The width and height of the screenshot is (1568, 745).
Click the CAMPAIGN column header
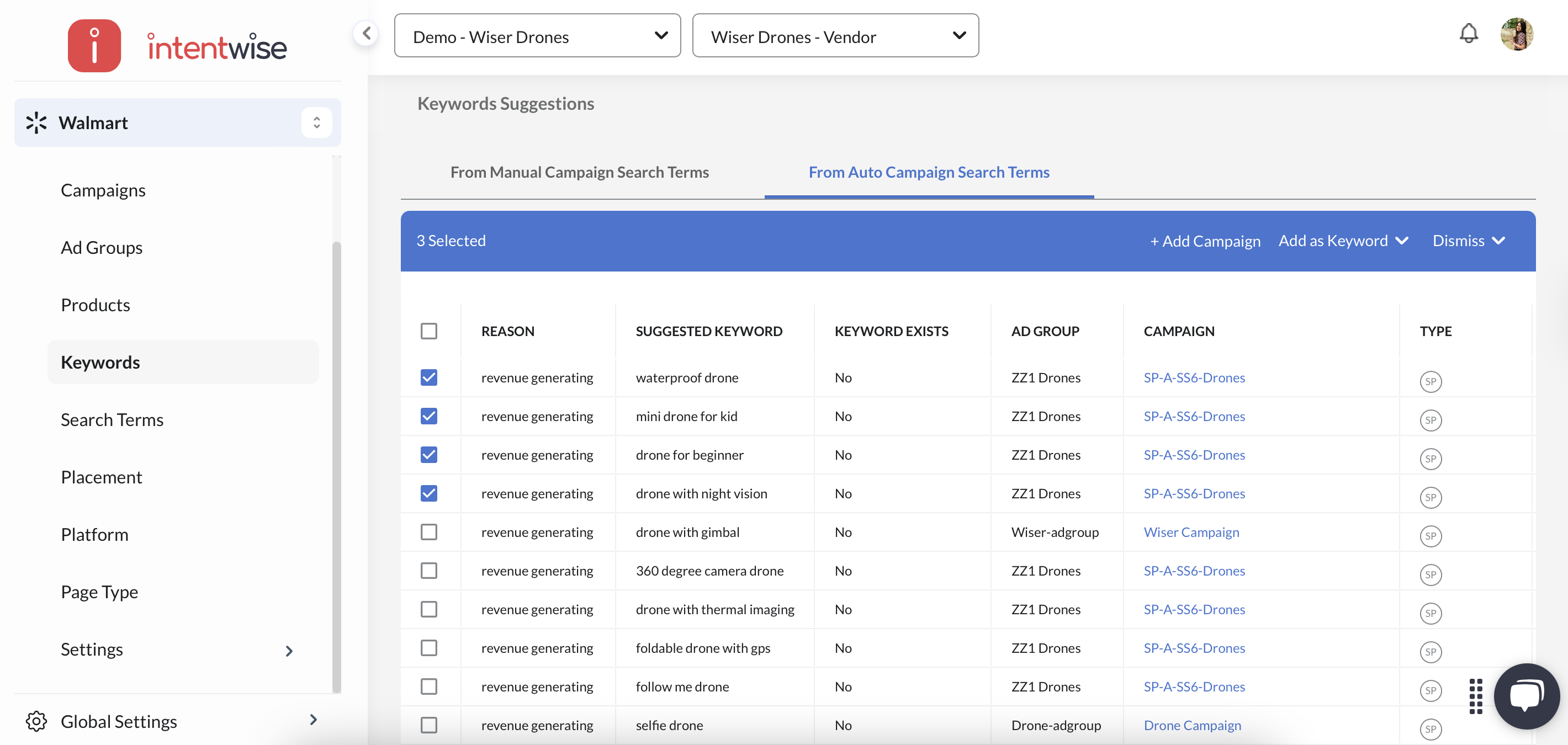click(1178, 331)
